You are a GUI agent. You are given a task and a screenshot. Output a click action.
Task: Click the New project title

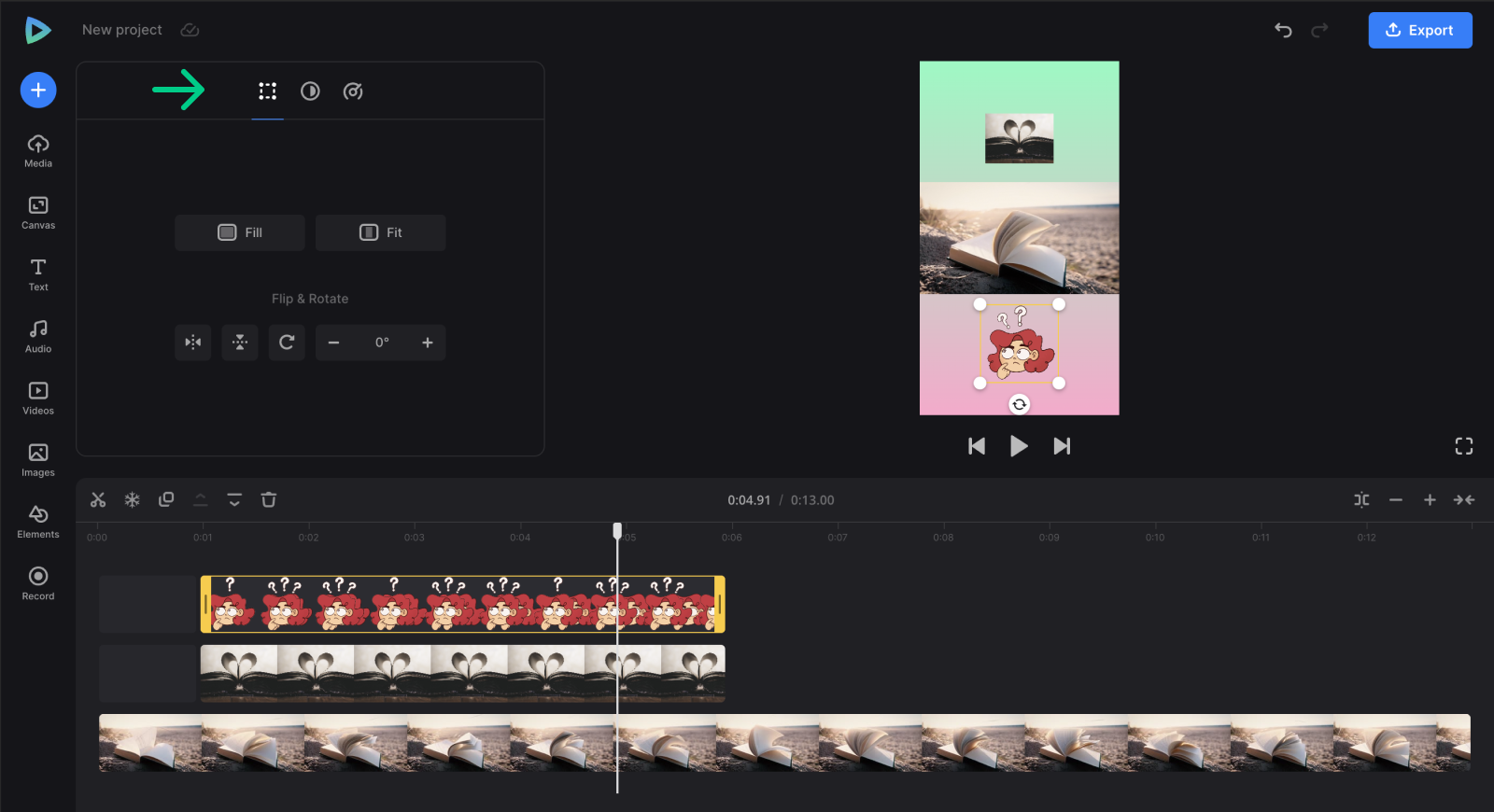[x=122, y=30]
